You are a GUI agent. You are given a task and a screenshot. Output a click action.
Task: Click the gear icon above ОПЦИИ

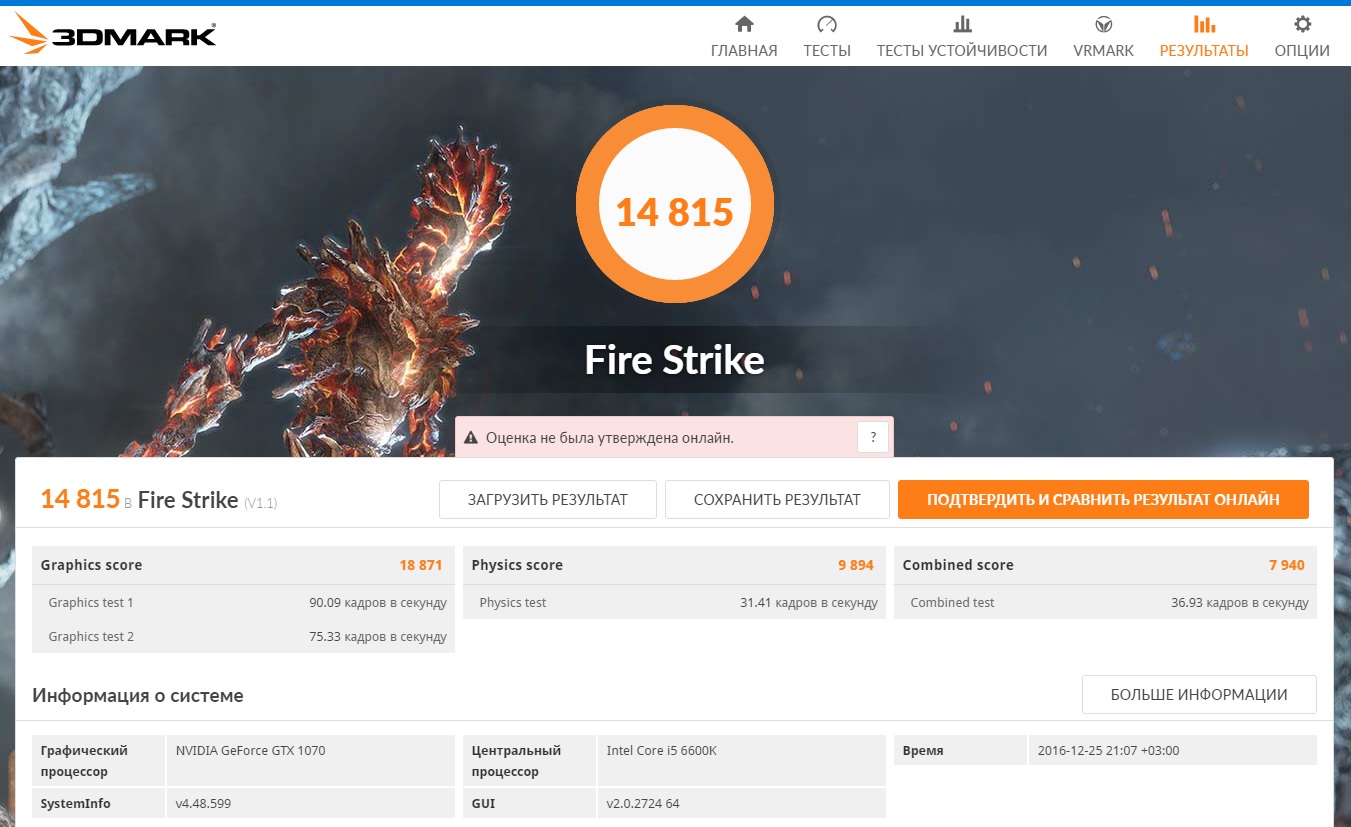1302,24
